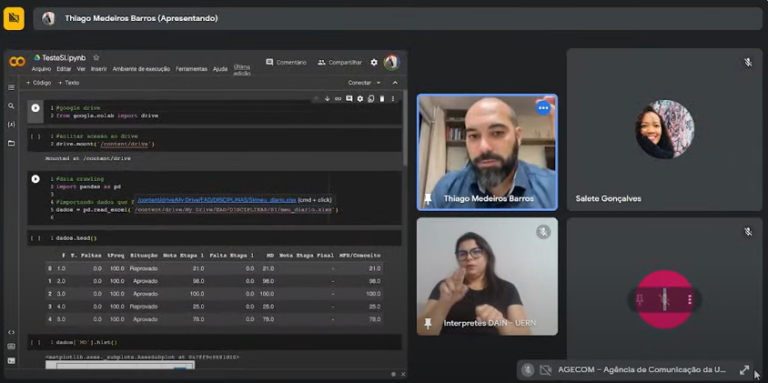Open the table of contents sidebar icon
This screenshot has width=768, height=383.
pos(11,87)
